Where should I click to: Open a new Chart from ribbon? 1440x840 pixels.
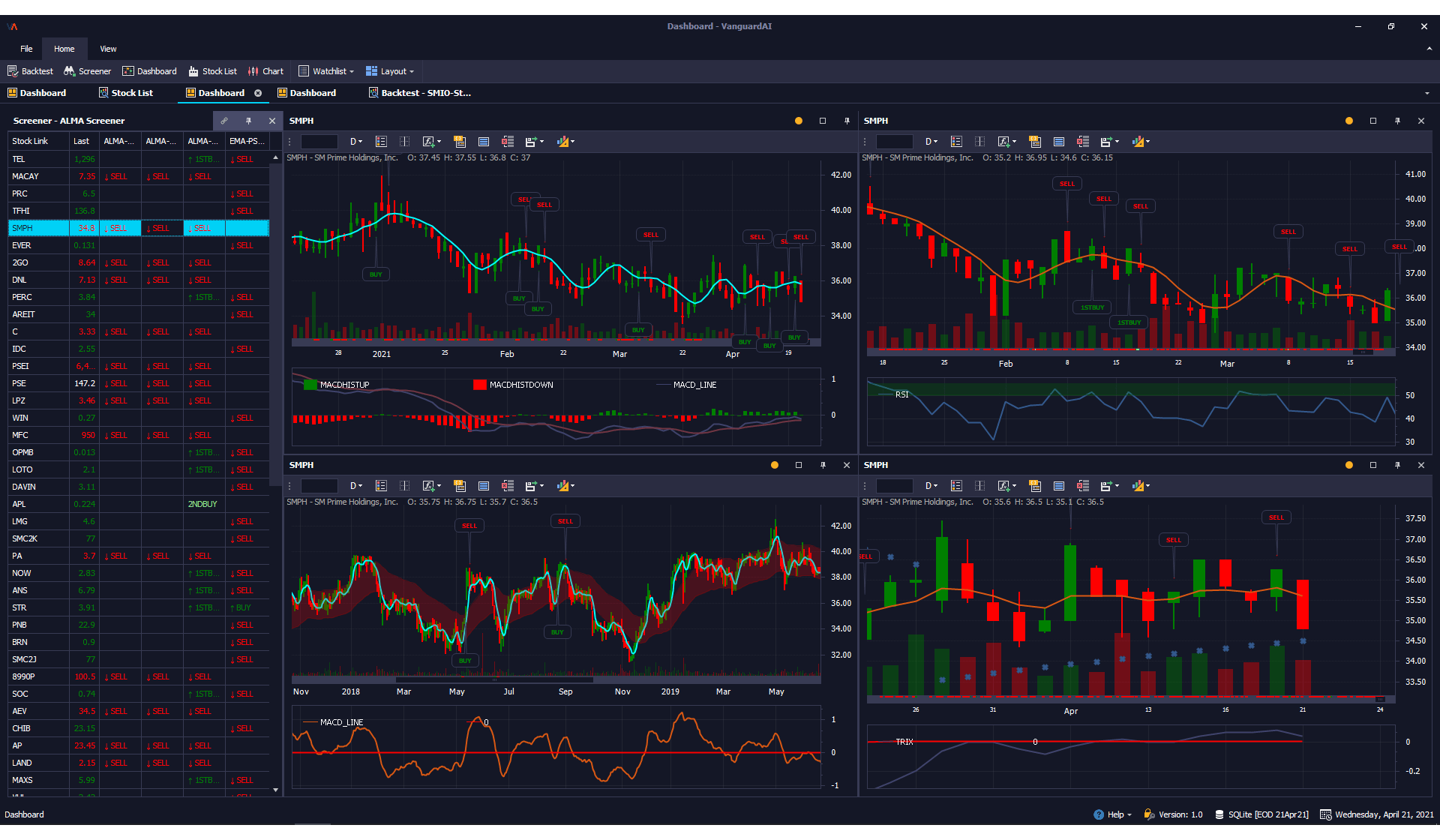click(x=265, y=71)
